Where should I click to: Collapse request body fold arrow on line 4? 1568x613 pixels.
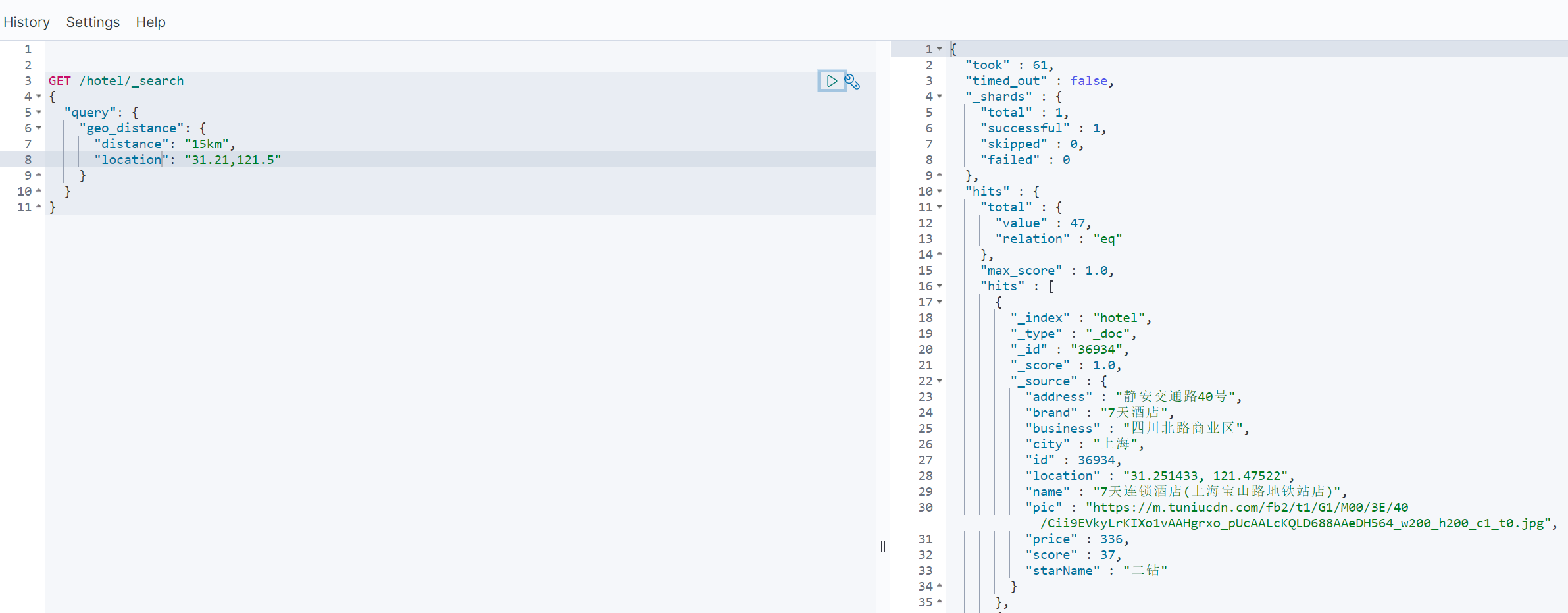[39, 96]
